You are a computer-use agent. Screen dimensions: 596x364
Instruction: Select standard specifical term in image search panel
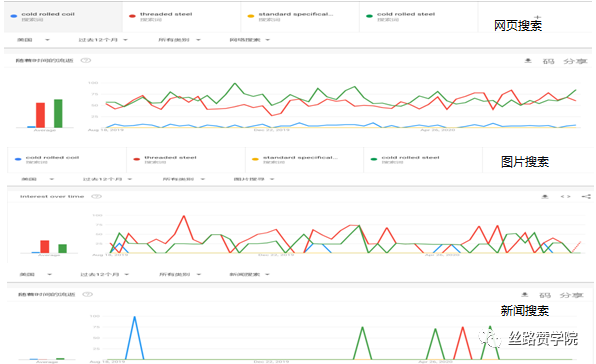[x=304, y=160]
